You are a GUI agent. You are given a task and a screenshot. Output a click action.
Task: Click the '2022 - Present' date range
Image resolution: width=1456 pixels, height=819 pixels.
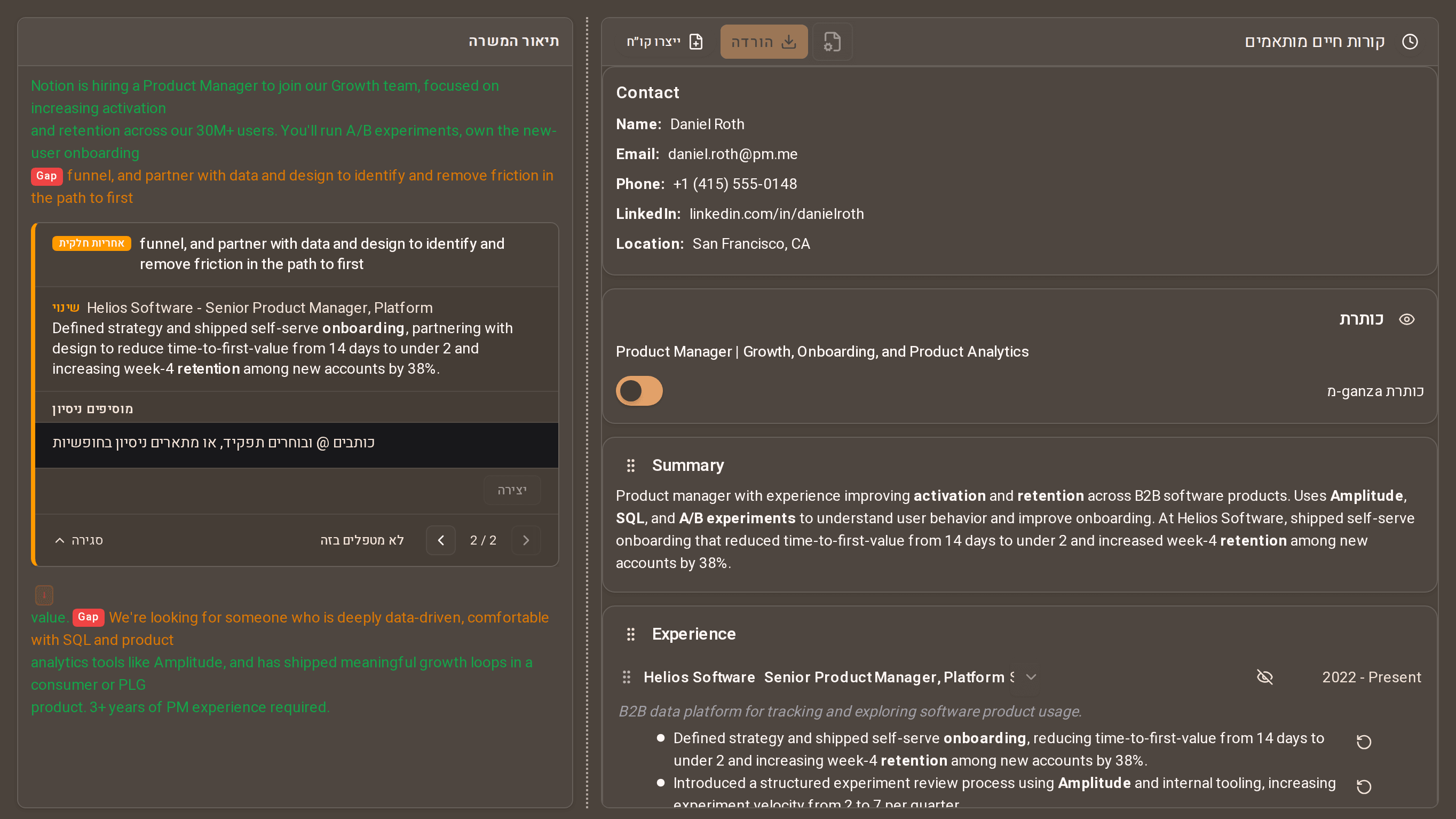[1371, 677]
